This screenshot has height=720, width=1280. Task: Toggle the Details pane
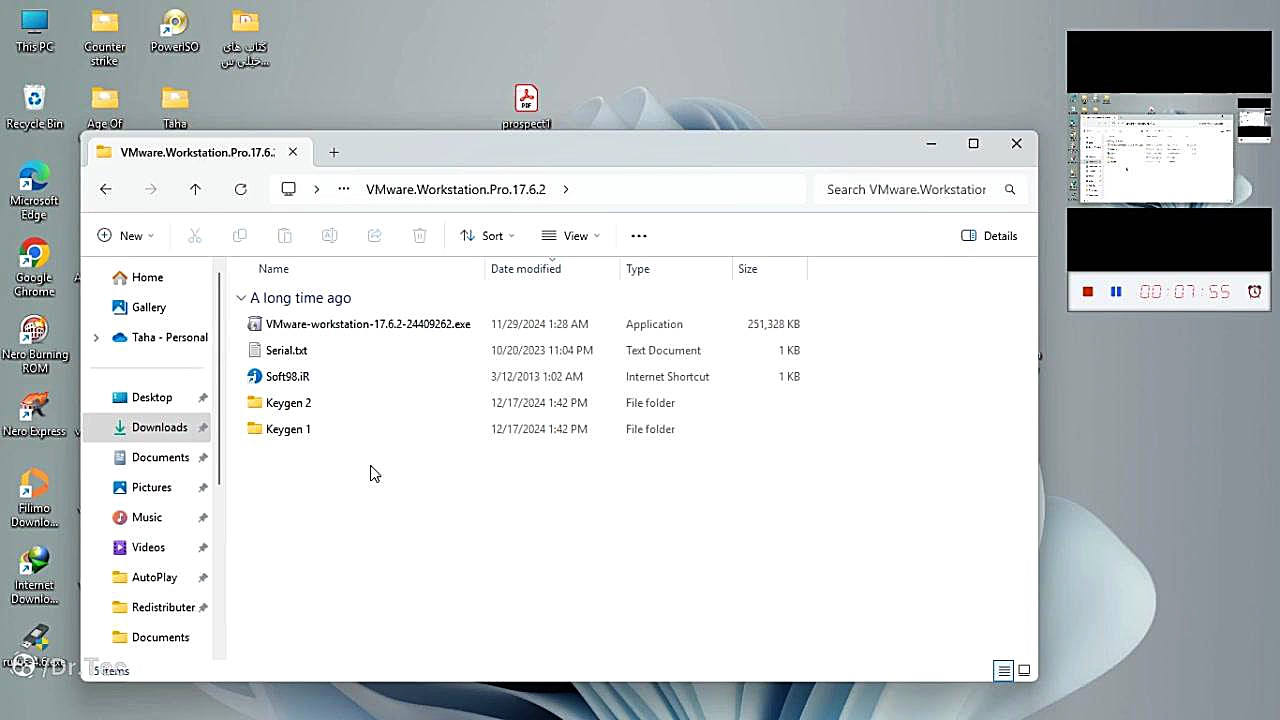coord(990,236)
